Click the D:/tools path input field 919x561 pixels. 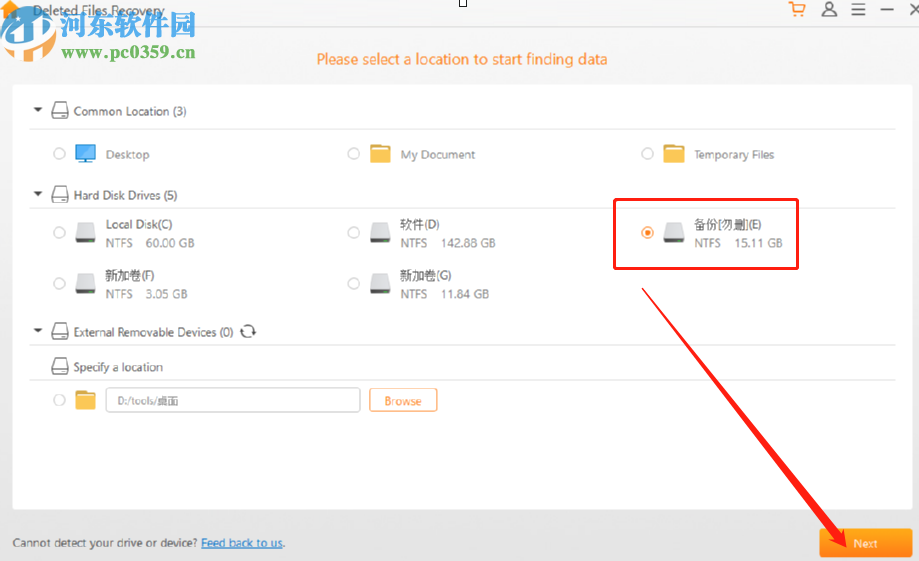pos(233,400)
